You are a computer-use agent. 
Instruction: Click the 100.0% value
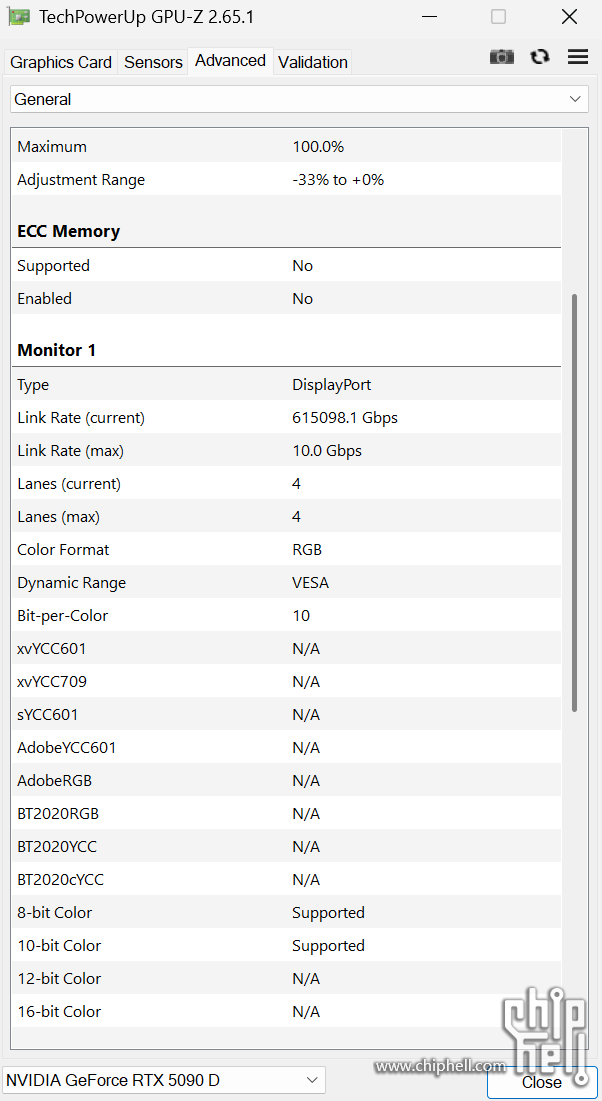click(318, 147)
